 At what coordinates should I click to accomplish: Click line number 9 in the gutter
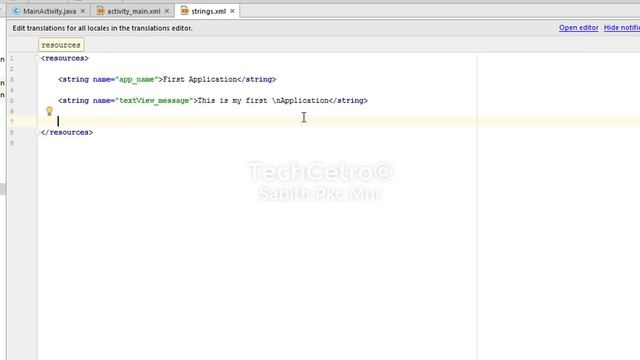tap(12, 143)
